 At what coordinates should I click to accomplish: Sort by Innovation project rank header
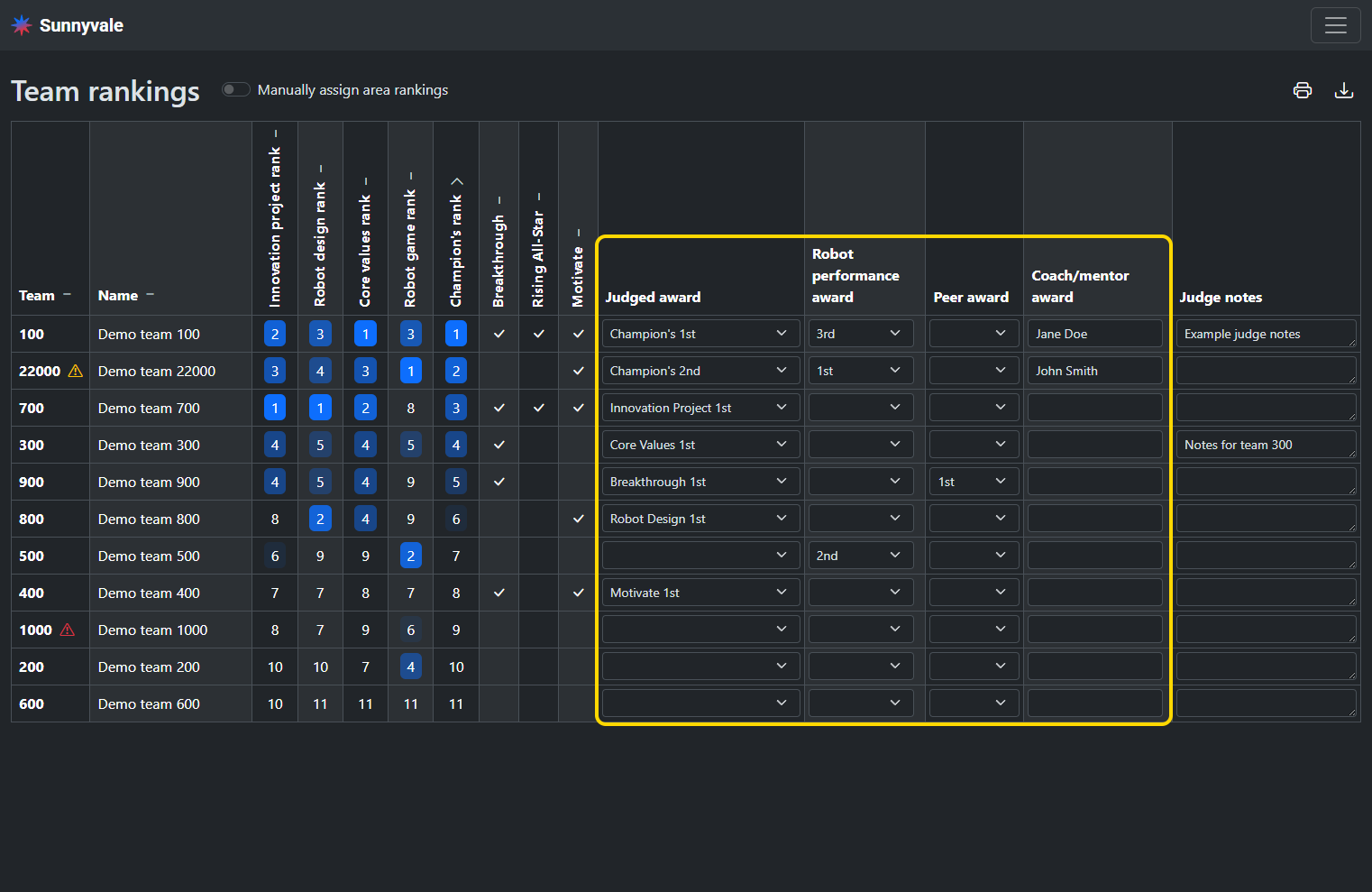click(275, 225)
